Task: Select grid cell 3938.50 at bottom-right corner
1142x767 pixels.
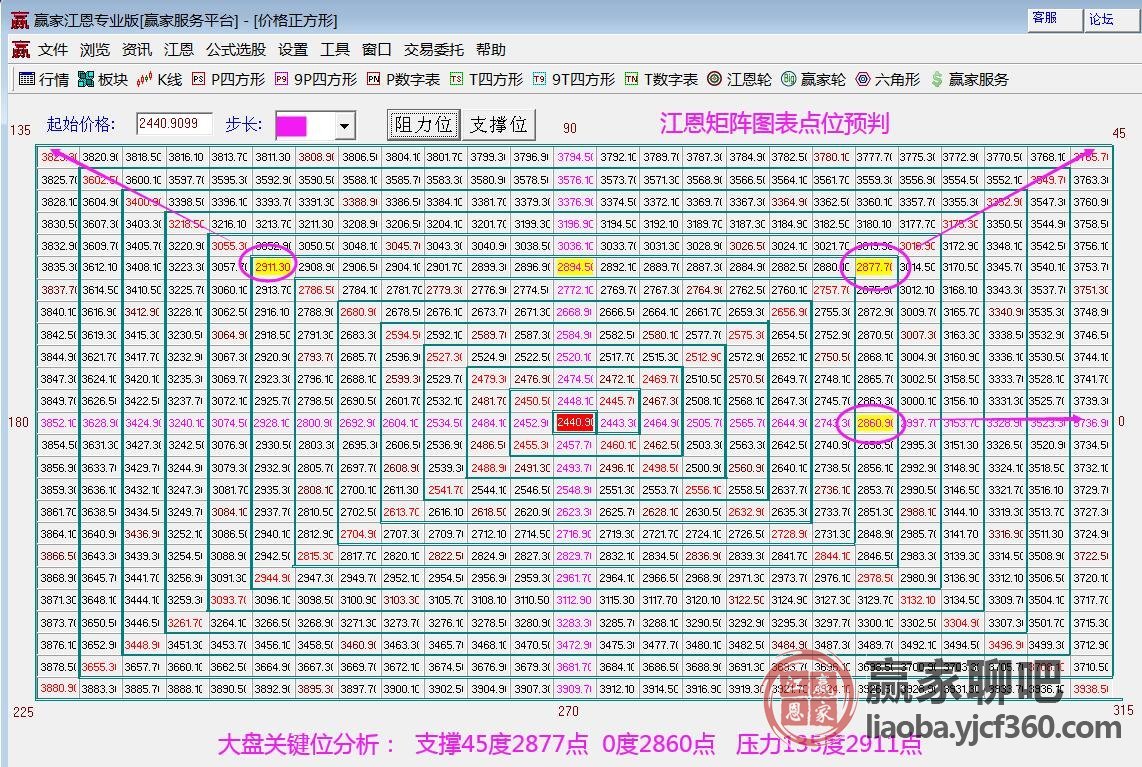Action: click(1090, 688)
